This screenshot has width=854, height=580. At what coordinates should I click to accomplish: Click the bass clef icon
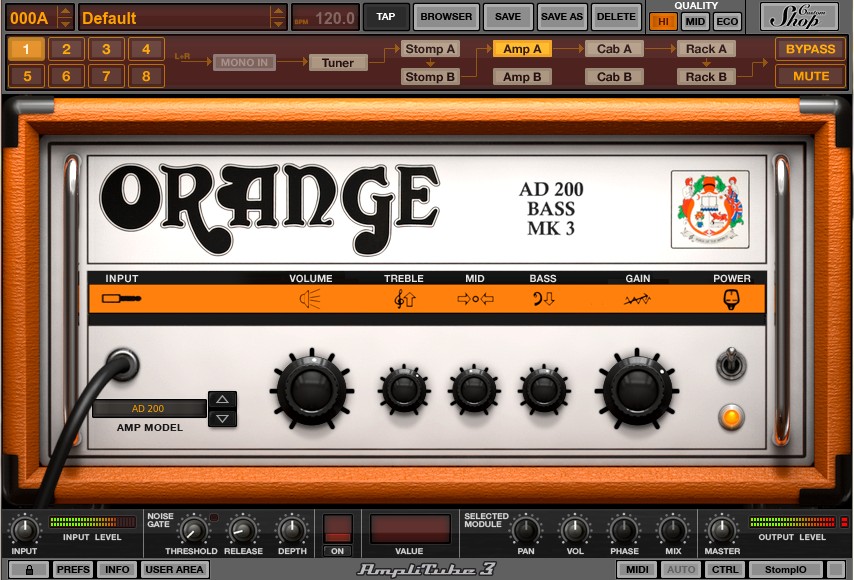pyautogui.click(x=543, y=298)
